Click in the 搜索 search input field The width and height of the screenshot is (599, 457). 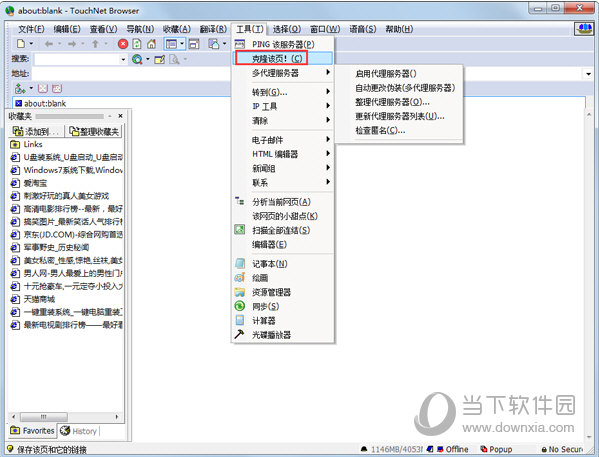(x=77, y=60)
